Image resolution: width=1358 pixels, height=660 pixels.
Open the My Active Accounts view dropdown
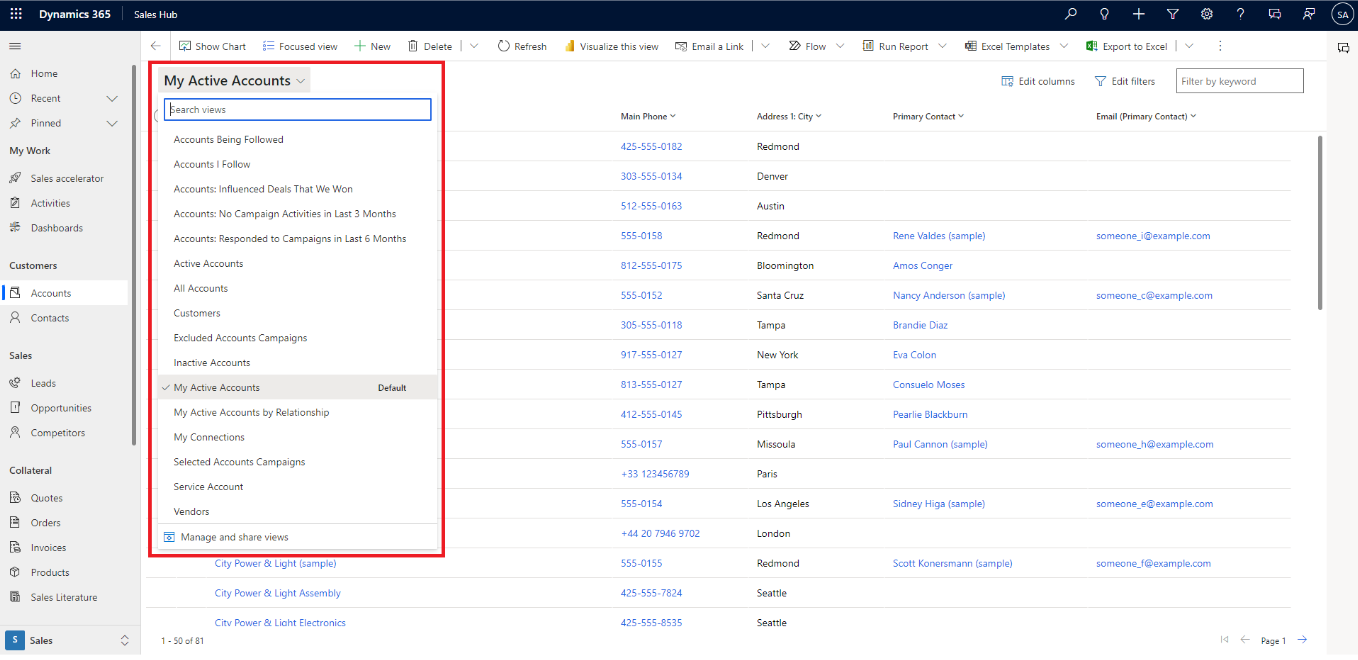pyautogui.click(x=235, y=81)
